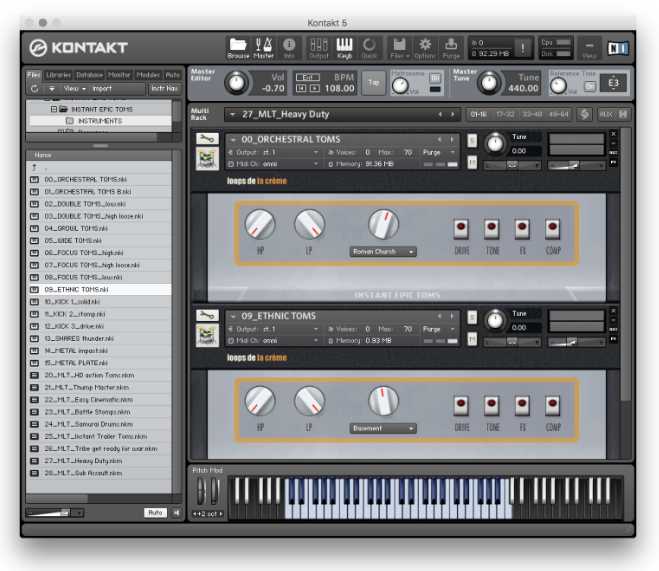Open the Quick-load catalog icon
Viewport: 659px width, 571px height.
[369, 47]
